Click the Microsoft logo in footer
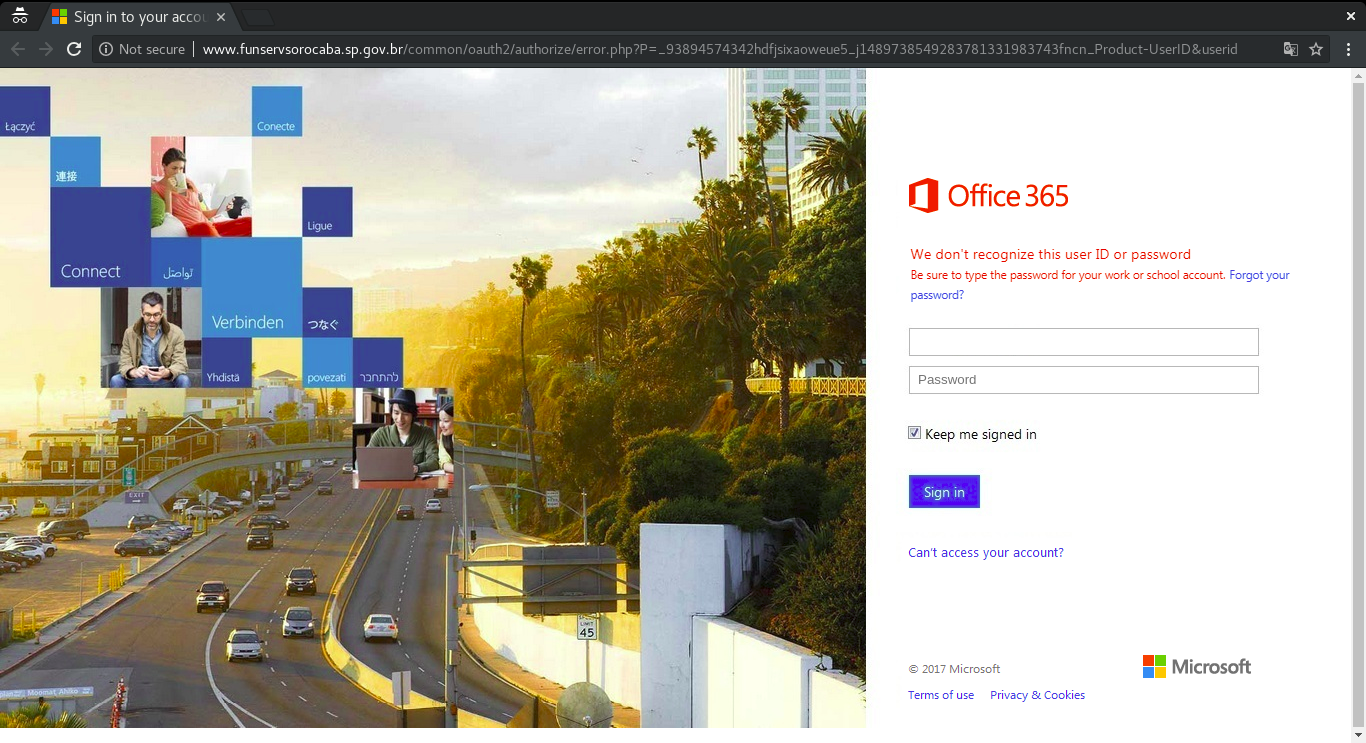This screenshot has height=743, width=1366. [1197, 667]
